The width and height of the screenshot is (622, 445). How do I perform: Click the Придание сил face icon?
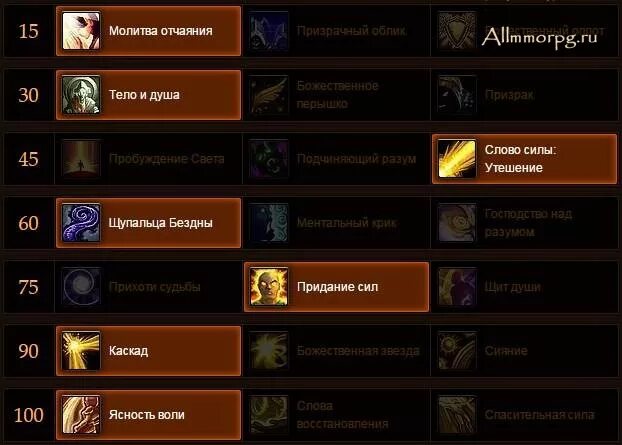point(269,287)
